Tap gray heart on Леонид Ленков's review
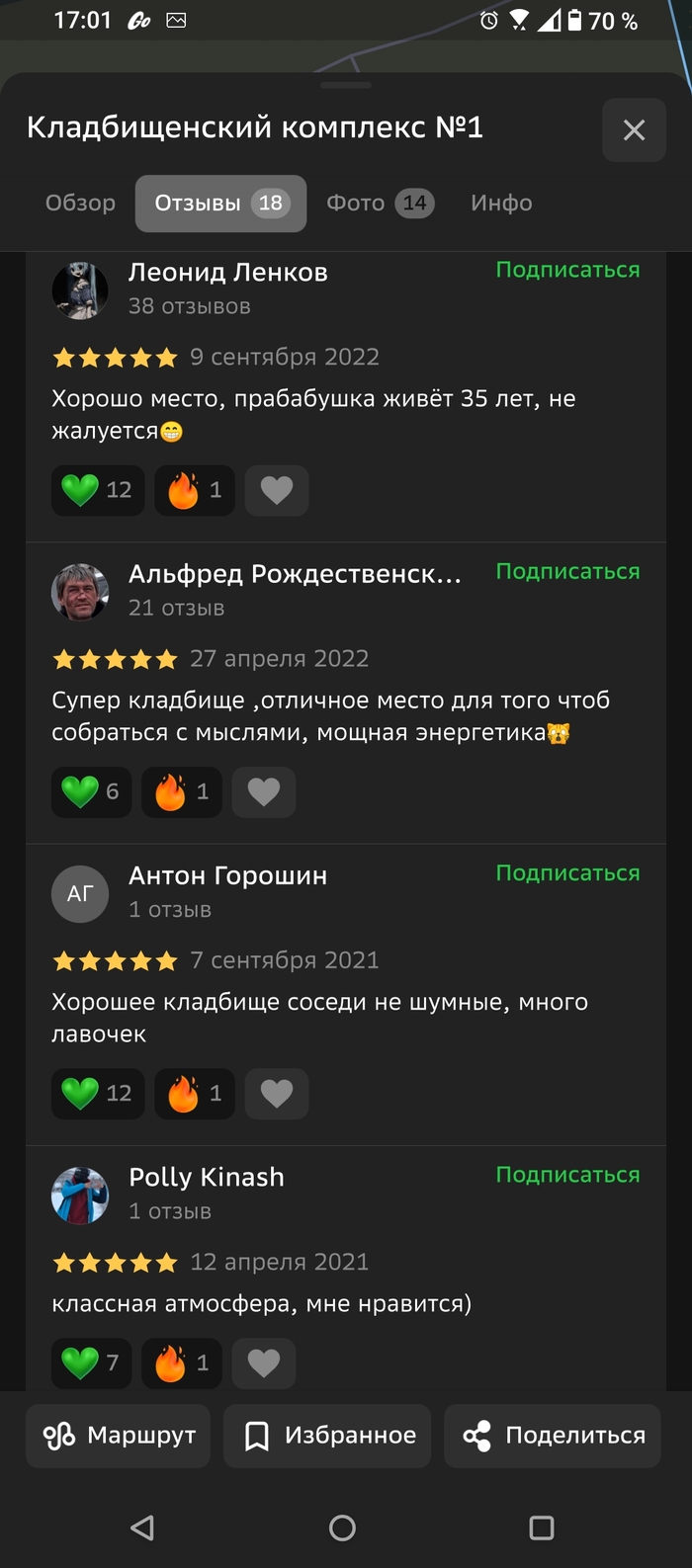 277,490
